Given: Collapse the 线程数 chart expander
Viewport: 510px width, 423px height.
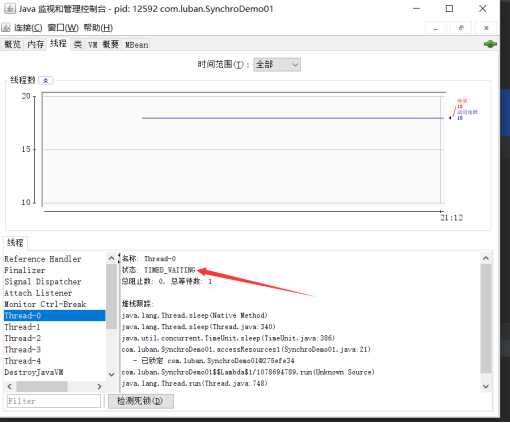Looking at the screenshot, I should click(x=46, y=80).
